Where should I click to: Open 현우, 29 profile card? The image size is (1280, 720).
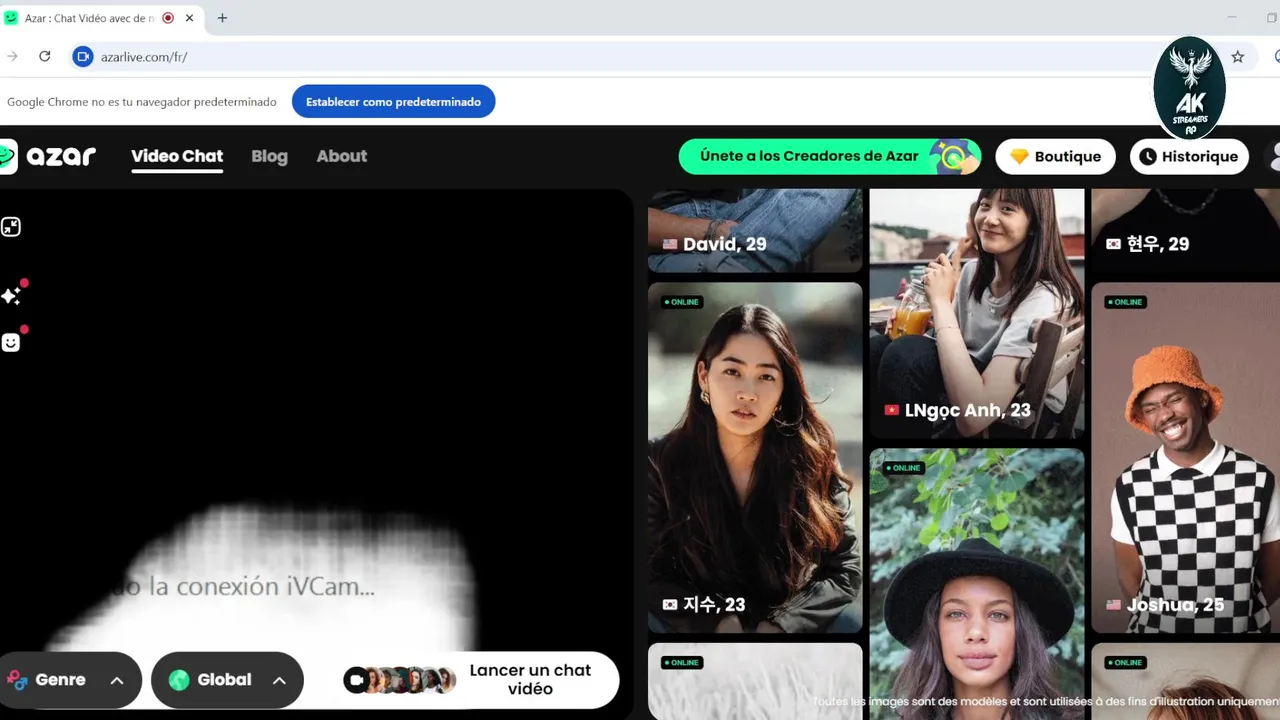[1185, 230]
